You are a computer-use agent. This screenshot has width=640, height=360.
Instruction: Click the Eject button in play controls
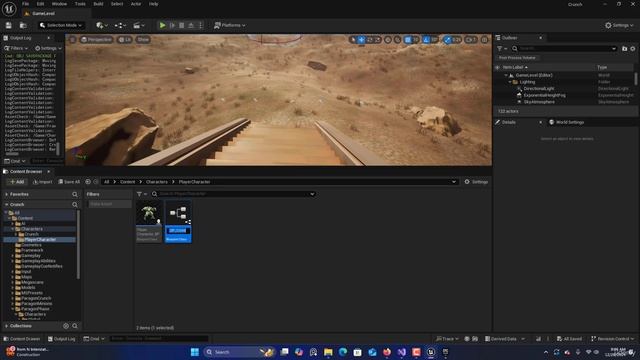(191, 25)
